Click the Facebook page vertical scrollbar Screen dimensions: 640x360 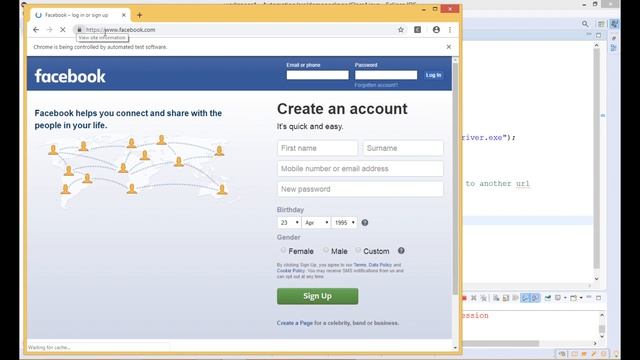coord(456,180)
